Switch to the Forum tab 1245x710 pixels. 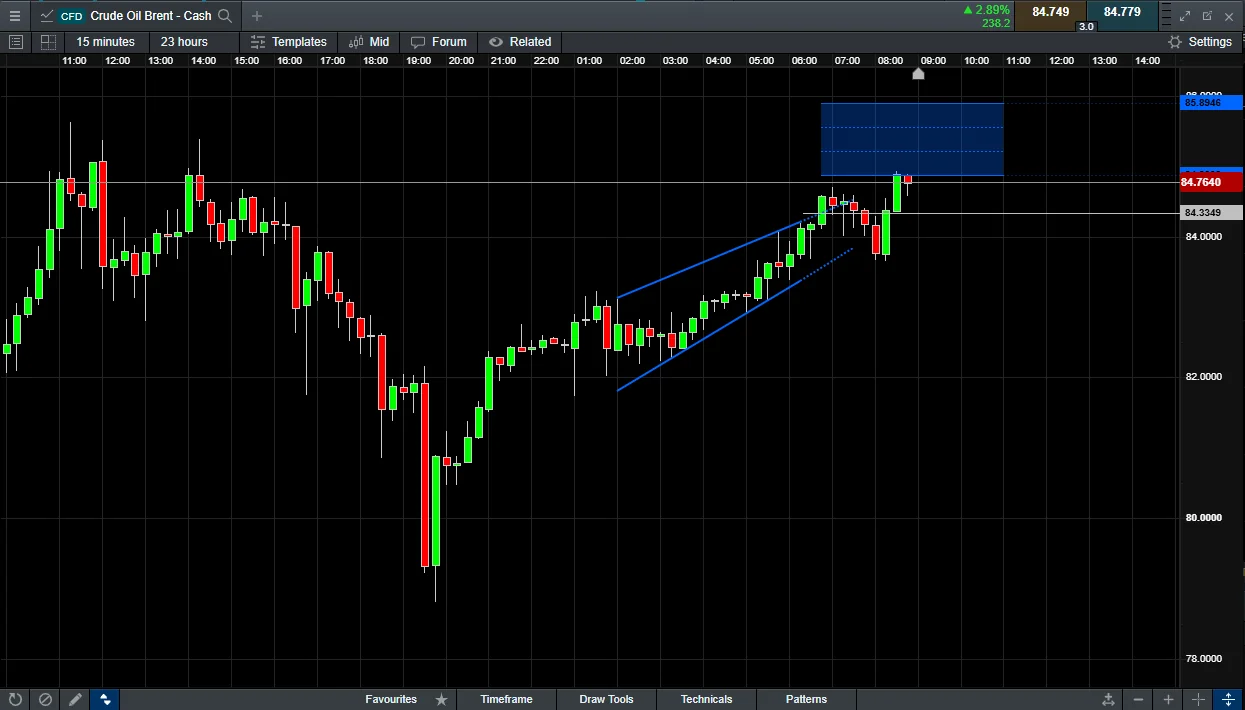click(x=438, y=41)
